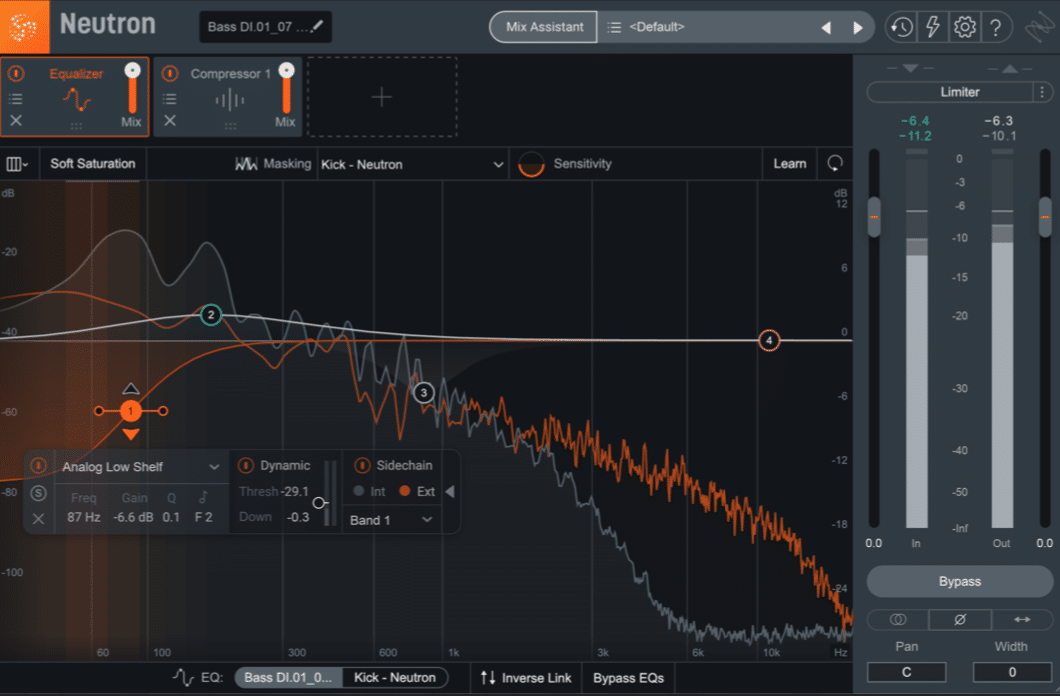Screen dimensions: 1060x696
Task: Open Kick - Neutron masking source dropdown
Action: 412,164
